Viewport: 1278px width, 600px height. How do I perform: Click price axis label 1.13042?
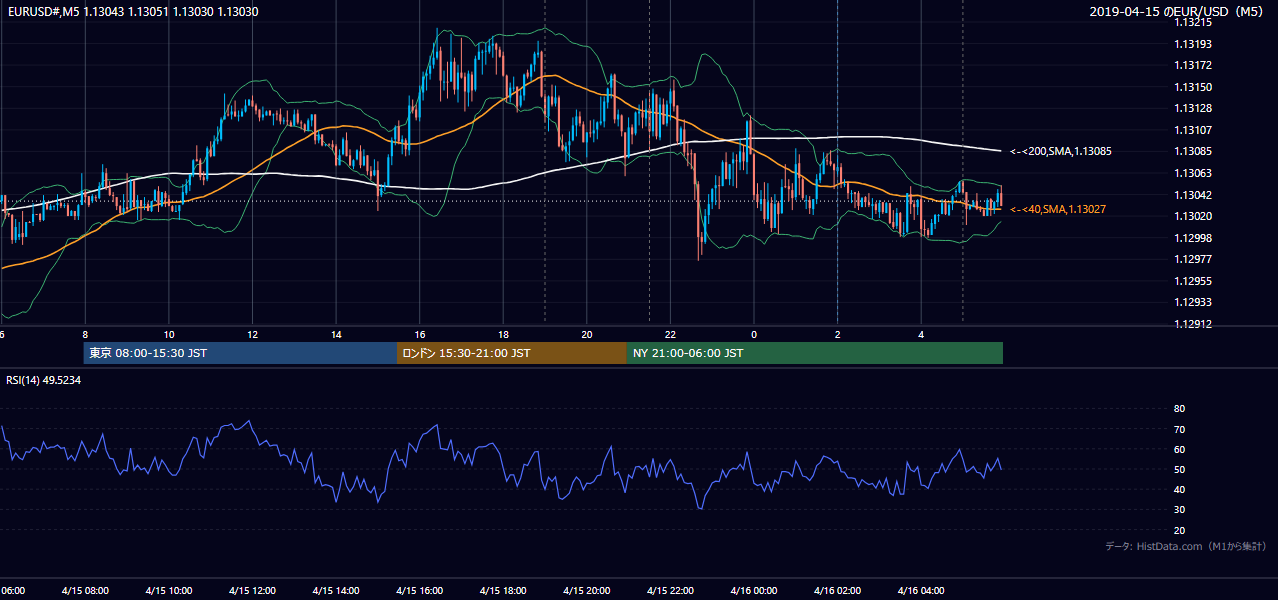click(1193, 195)
